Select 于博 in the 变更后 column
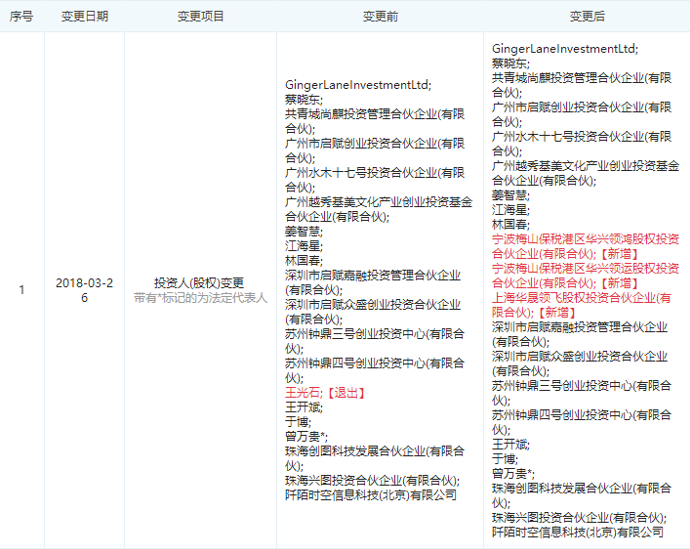The image size is (690, 549). point(505,459)
